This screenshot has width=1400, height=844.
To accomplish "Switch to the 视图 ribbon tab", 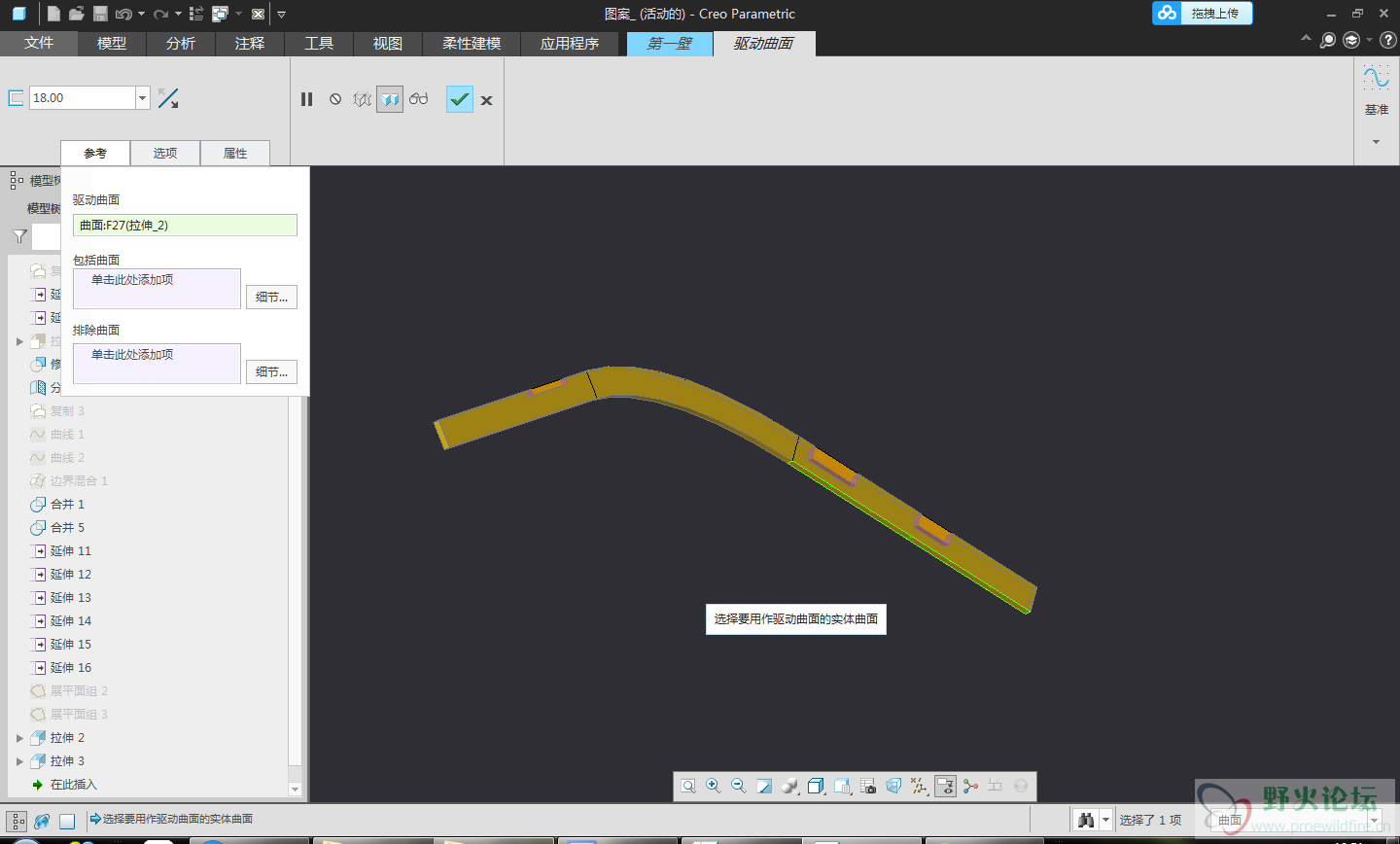I will pyautogui.click(x=388, y=44).
